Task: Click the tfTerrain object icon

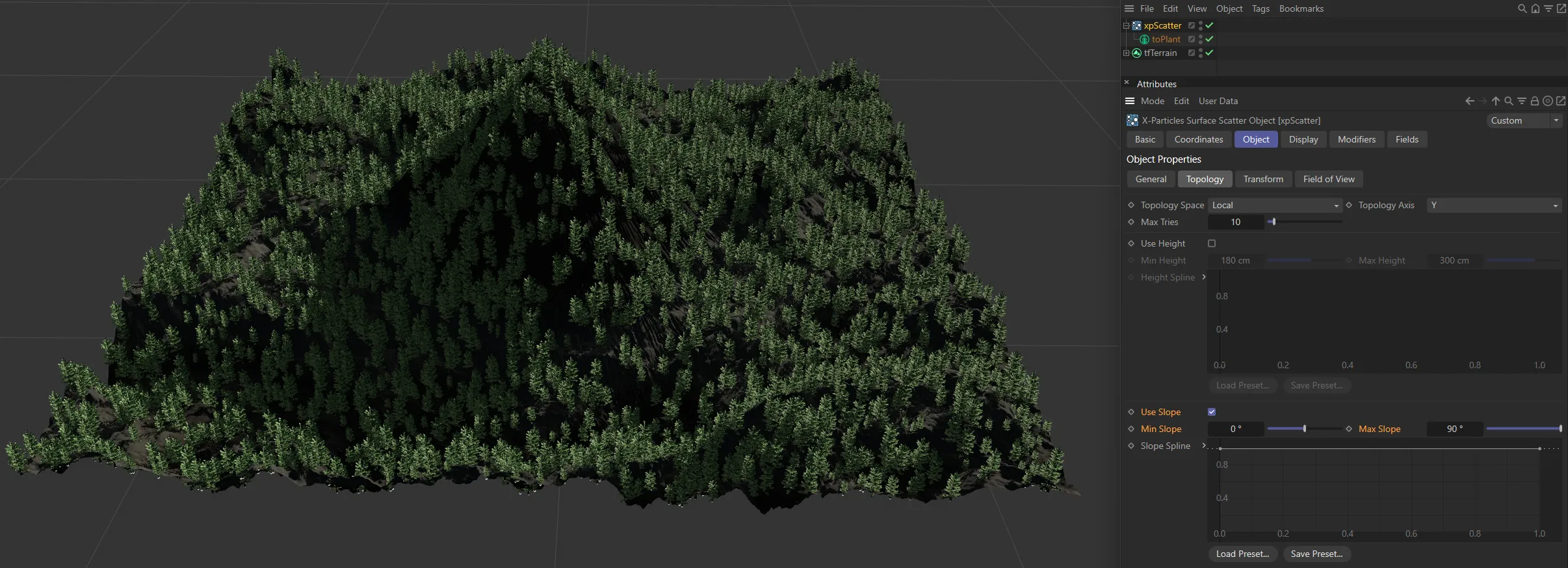Action: [x=1137, y=53]
